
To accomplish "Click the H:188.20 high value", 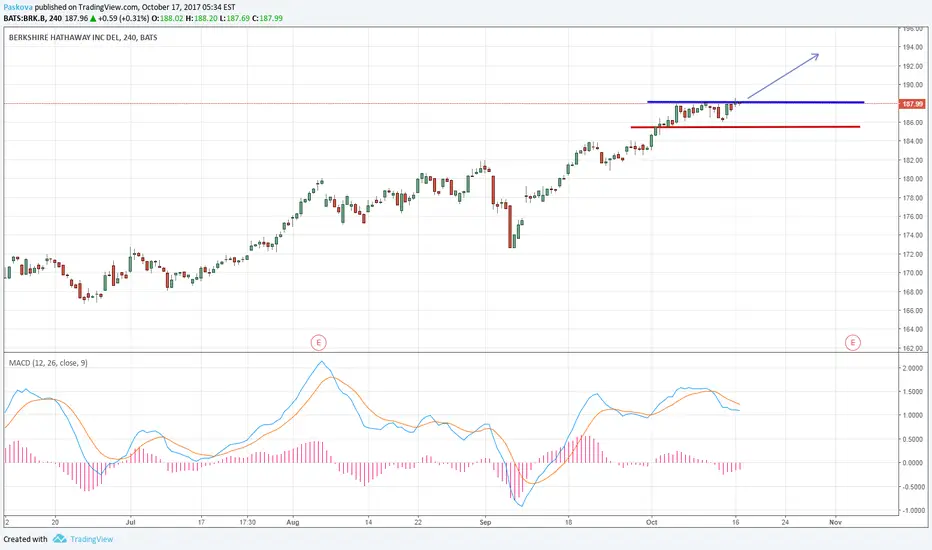I will [200, 18].
